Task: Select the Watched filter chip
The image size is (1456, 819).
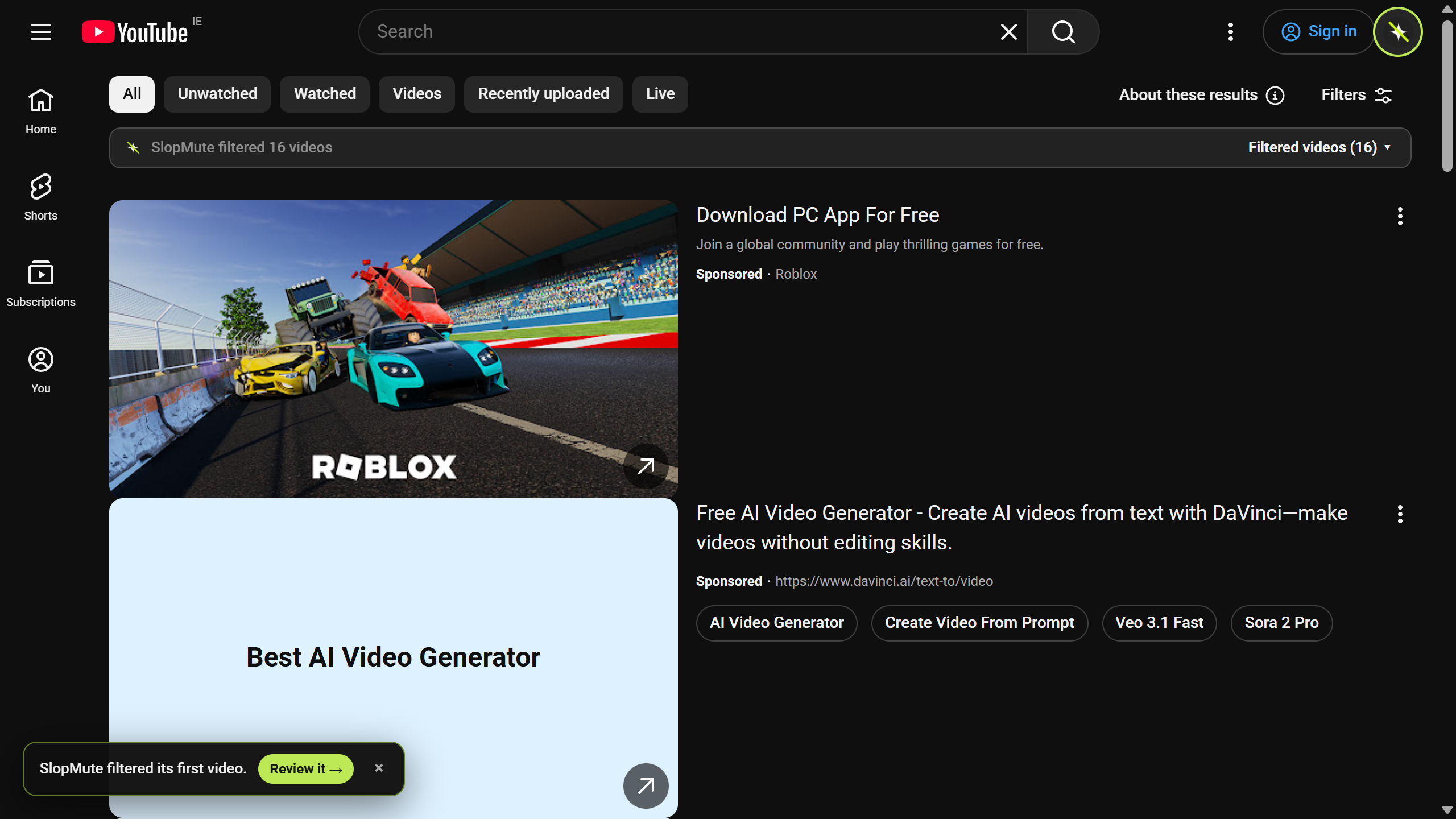Action: (x=325, y=94)
